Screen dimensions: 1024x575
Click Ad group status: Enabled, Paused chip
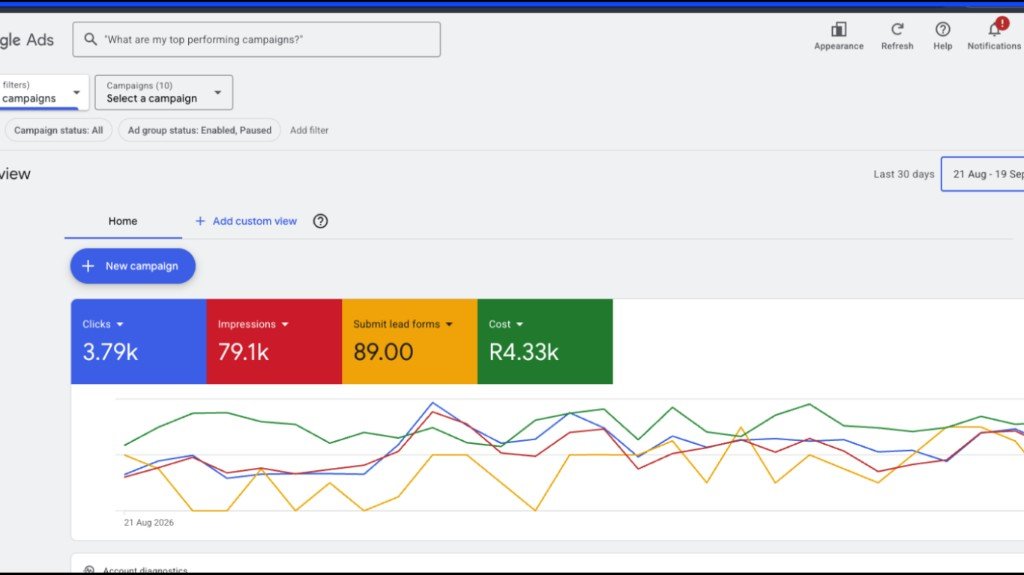pyautogui.click(x=199, y=130)
